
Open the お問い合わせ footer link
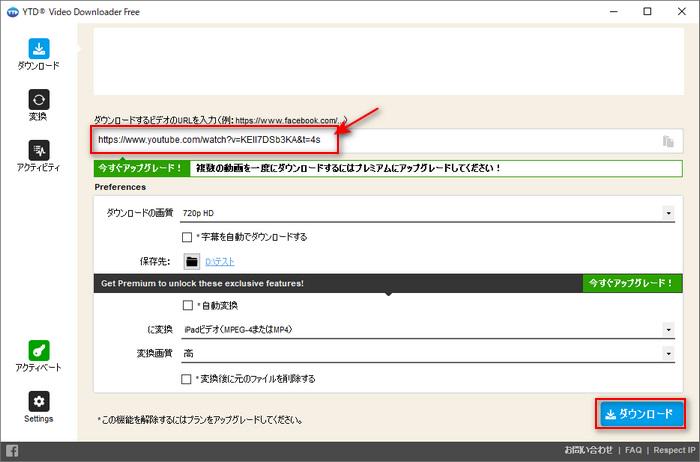point(588,450)
